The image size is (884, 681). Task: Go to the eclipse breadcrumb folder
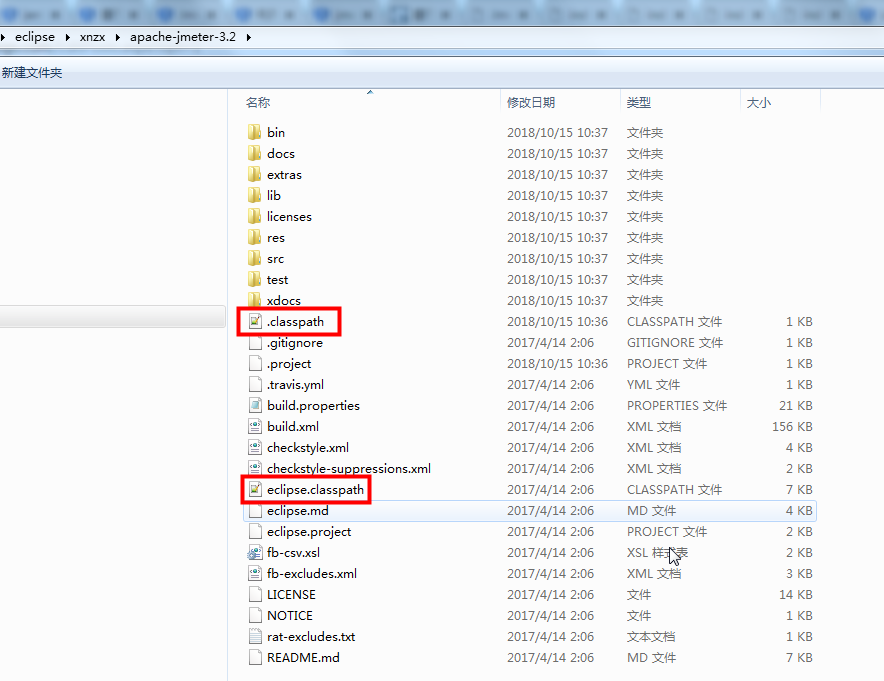pyautogui.click(x=35, y=37)
